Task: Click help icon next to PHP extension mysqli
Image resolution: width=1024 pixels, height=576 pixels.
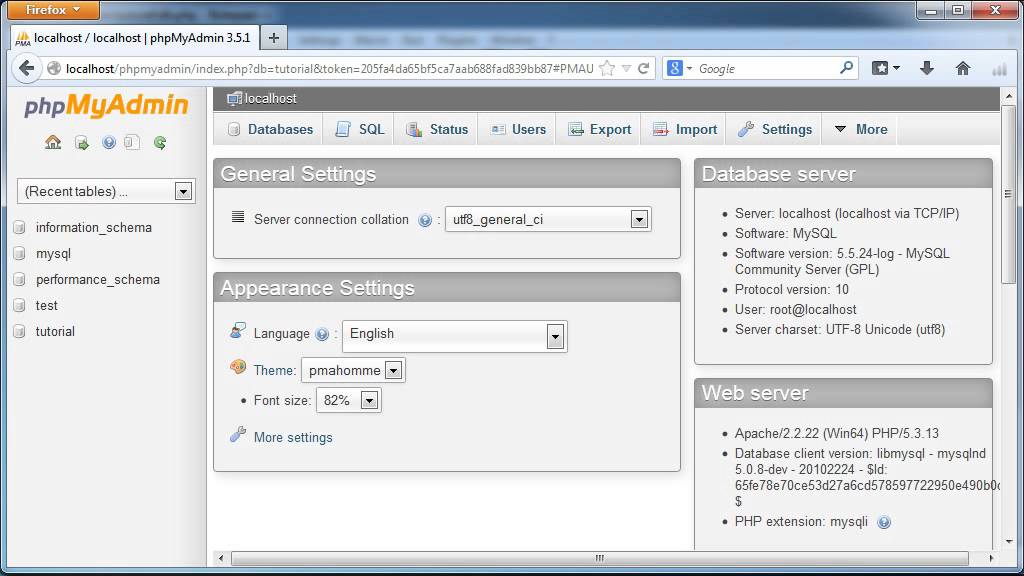Action: pos(884,522)
